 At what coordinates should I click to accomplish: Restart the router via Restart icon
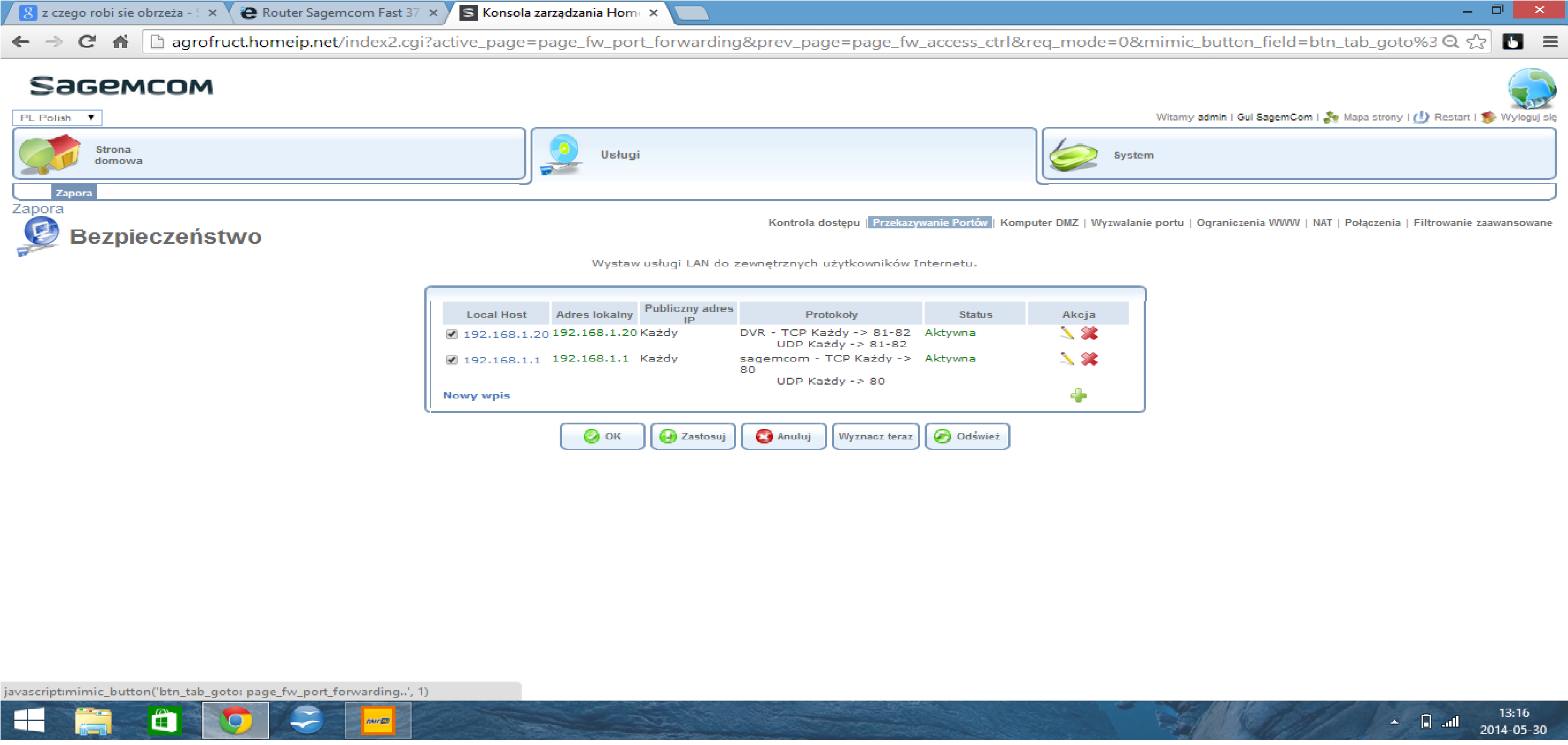tap(1422, 117)
